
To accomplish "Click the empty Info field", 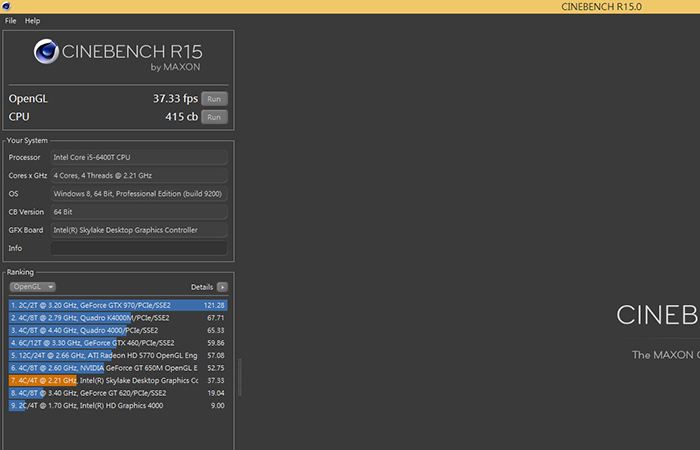I will [139, 248].
